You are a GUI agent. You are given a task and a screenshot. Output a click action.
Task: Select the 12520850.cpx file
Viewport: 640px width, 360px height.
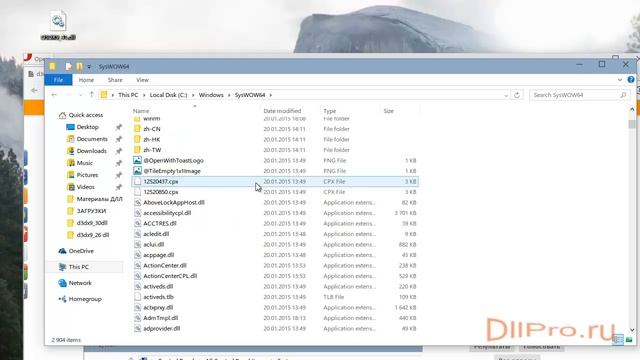coord(275,192)
